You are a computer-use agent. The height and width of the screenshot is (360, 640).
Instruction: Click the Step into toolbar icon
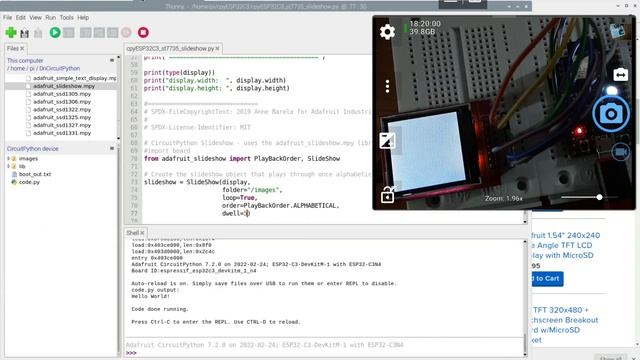coord(99,32)
